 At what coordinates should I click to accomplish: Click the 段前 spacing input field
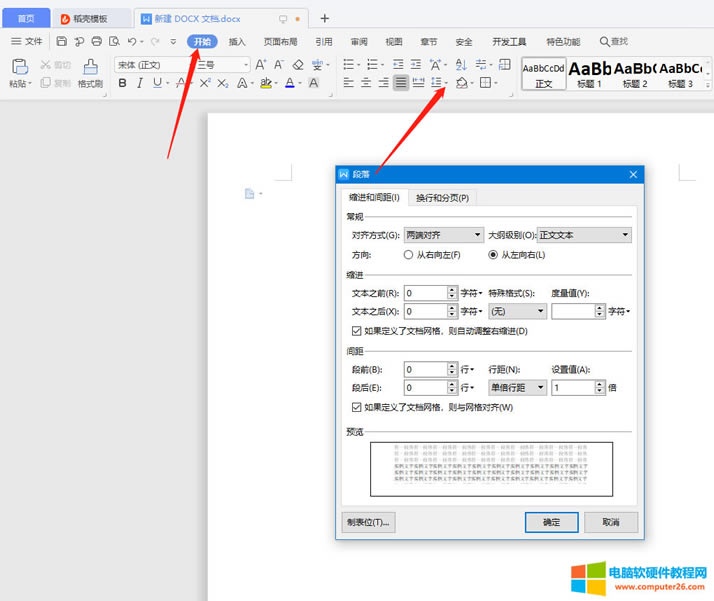click(x=425, y=369)
